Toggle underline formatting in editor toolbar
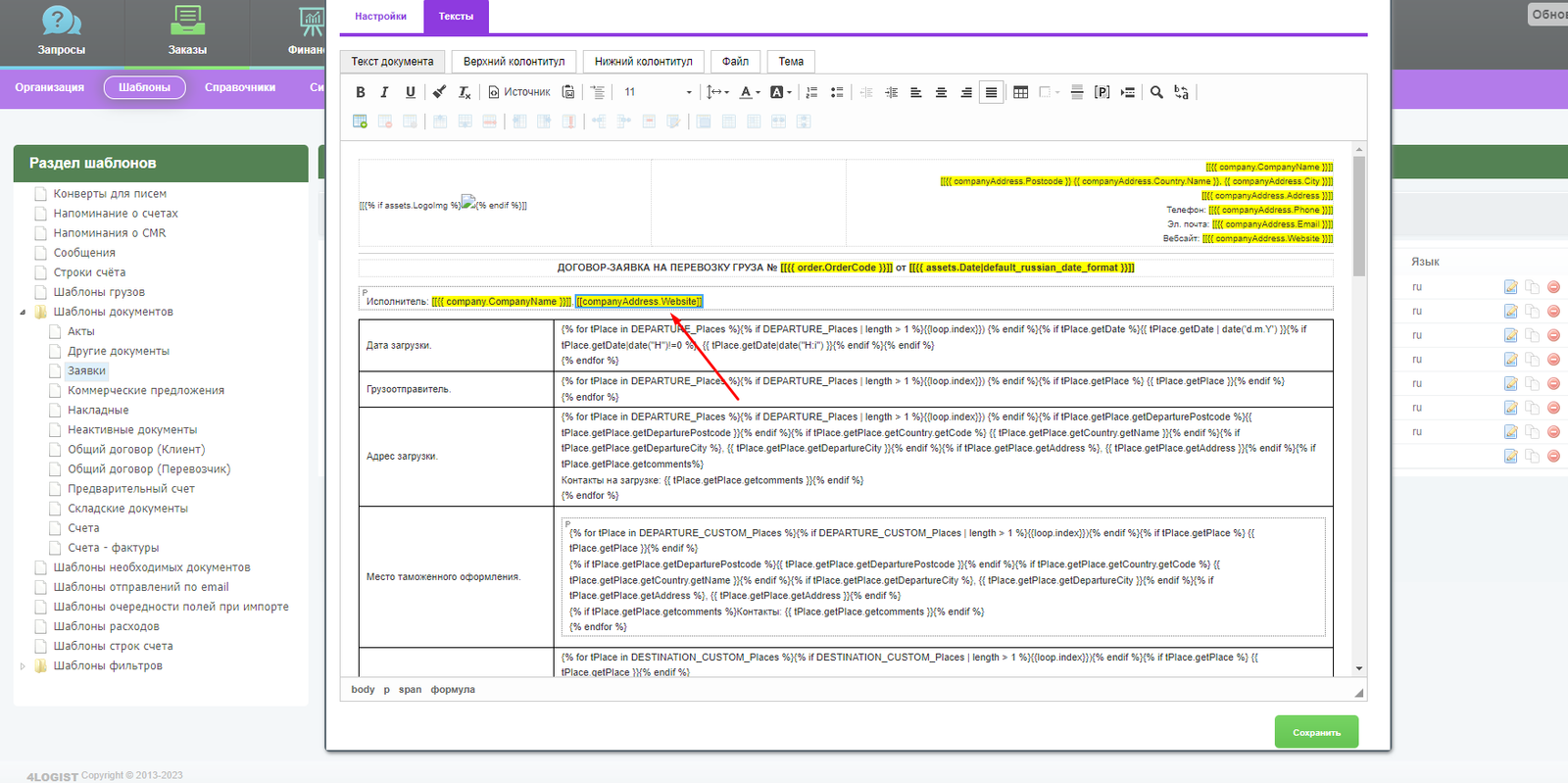1568x783 pixels. click(x=410, y=92)
